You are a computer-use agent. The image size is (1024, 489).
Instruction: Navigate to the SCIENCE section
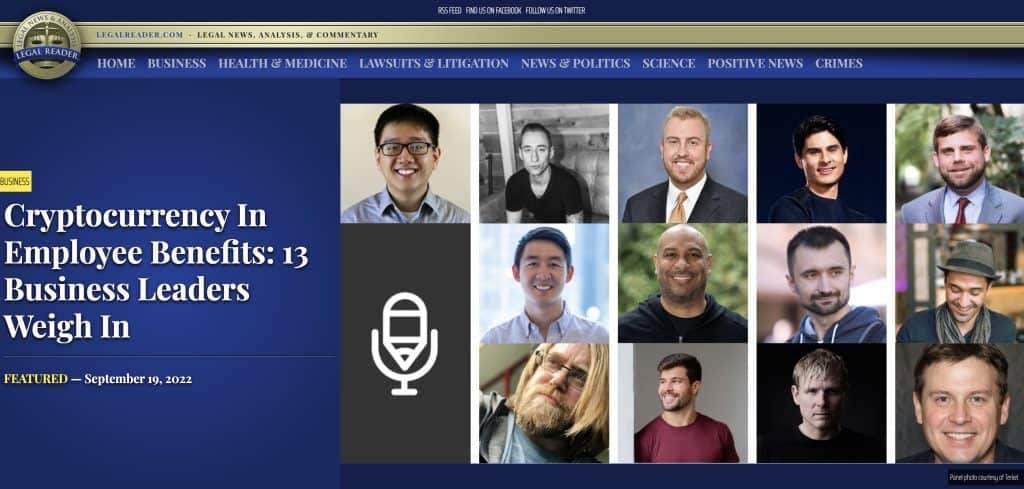click(668, 63)
